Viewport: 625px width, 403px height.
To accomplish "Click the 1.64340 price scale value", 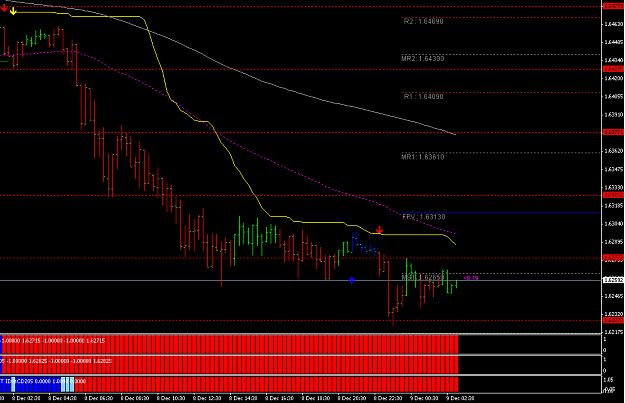I will click(613, 60).
